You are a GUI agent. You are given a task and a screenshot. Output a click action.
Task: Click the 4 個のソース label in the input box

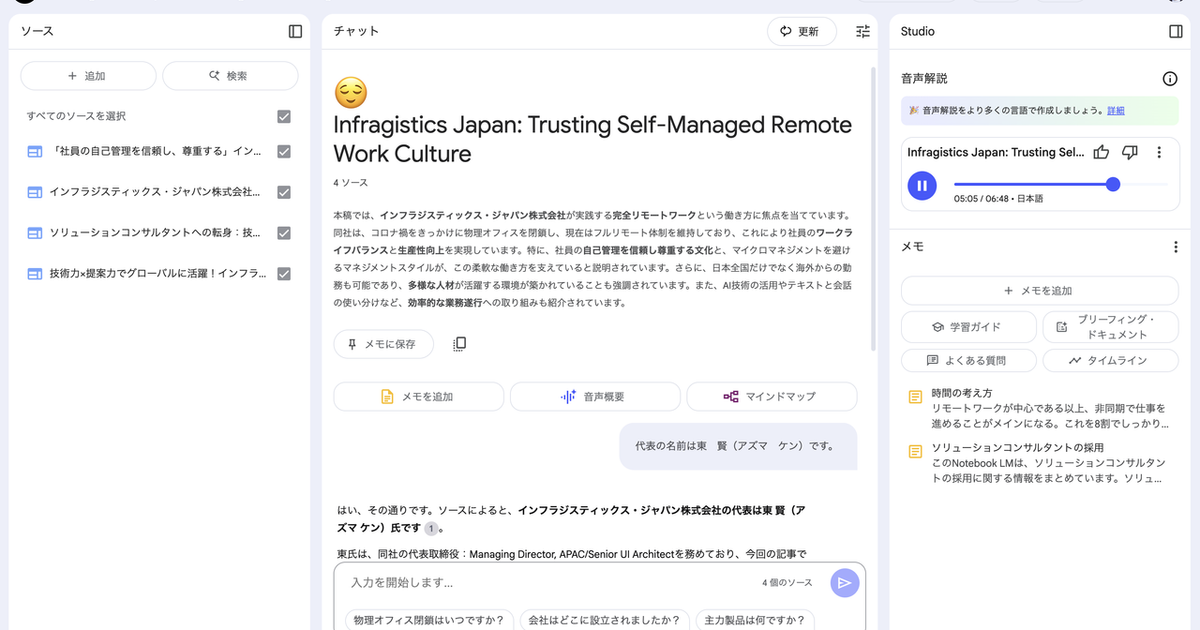click(787, 583)
